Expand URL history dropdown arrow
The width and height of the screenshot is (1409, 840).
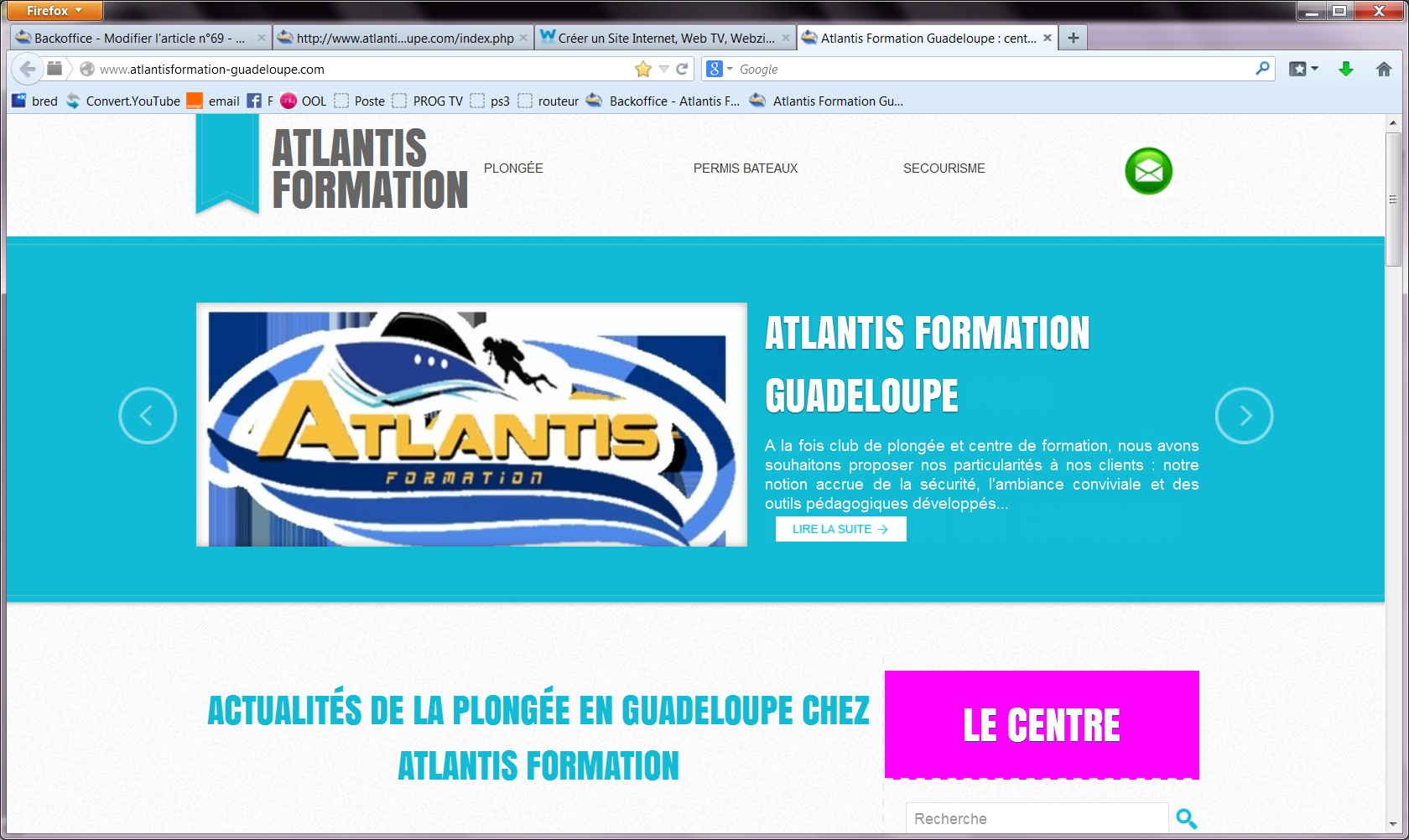(663, 69)
